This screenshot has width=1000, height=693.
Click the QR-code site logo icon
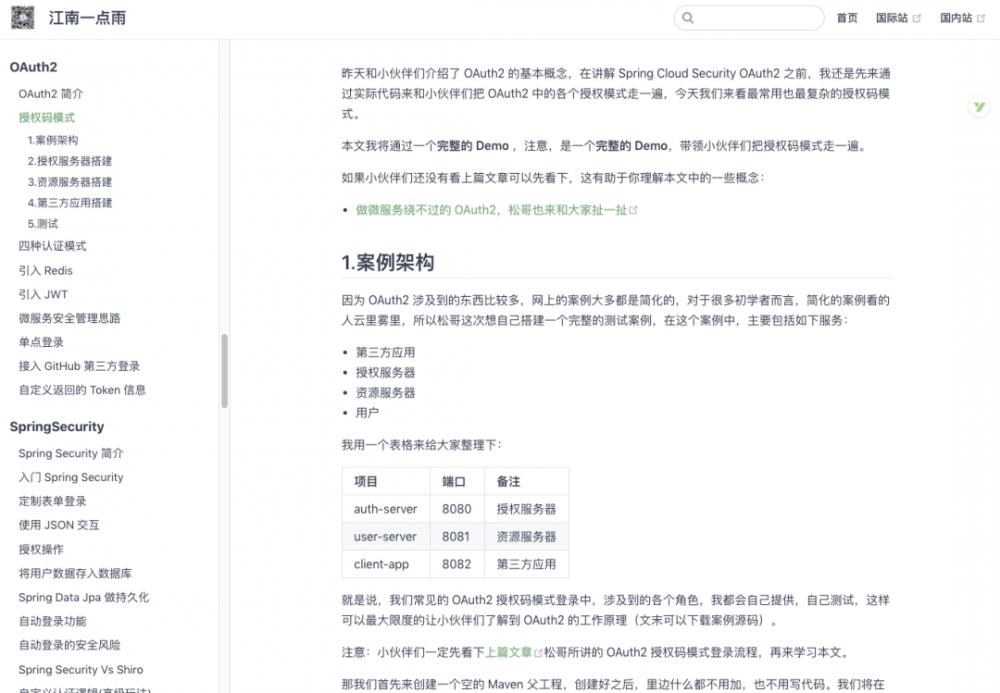23,17
